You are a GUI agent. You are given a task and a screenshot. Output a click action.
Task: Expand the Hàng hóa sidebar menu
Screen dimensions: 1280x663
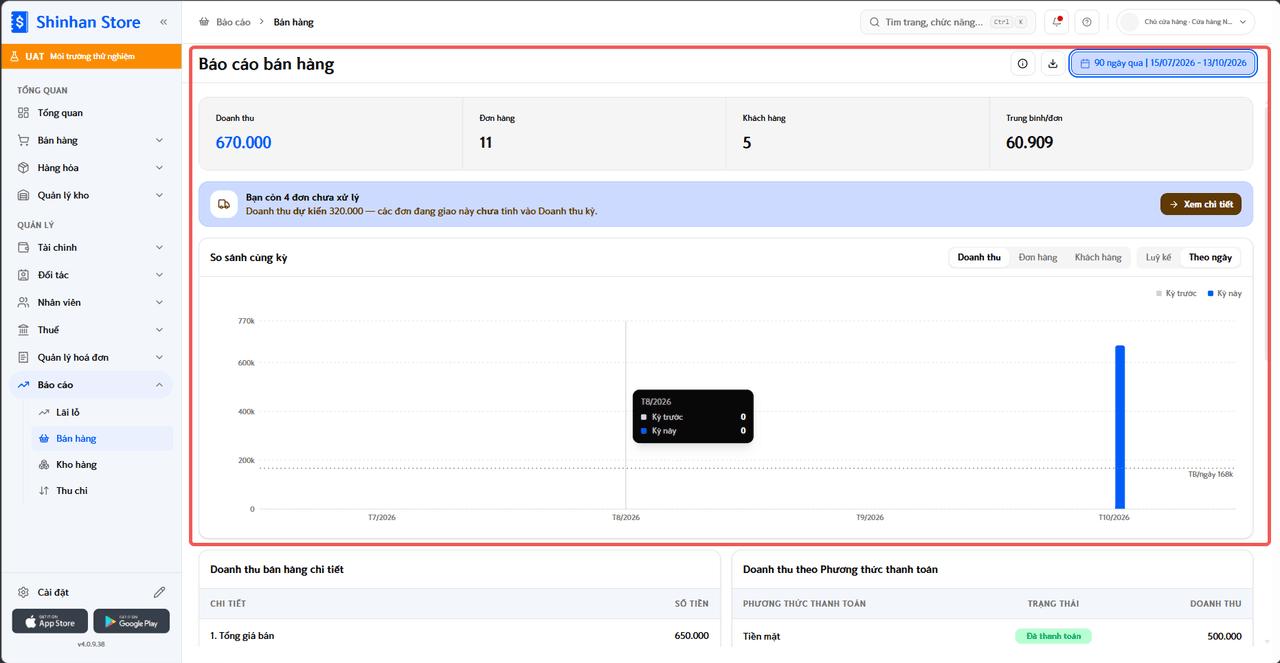(x=91, y=168)
